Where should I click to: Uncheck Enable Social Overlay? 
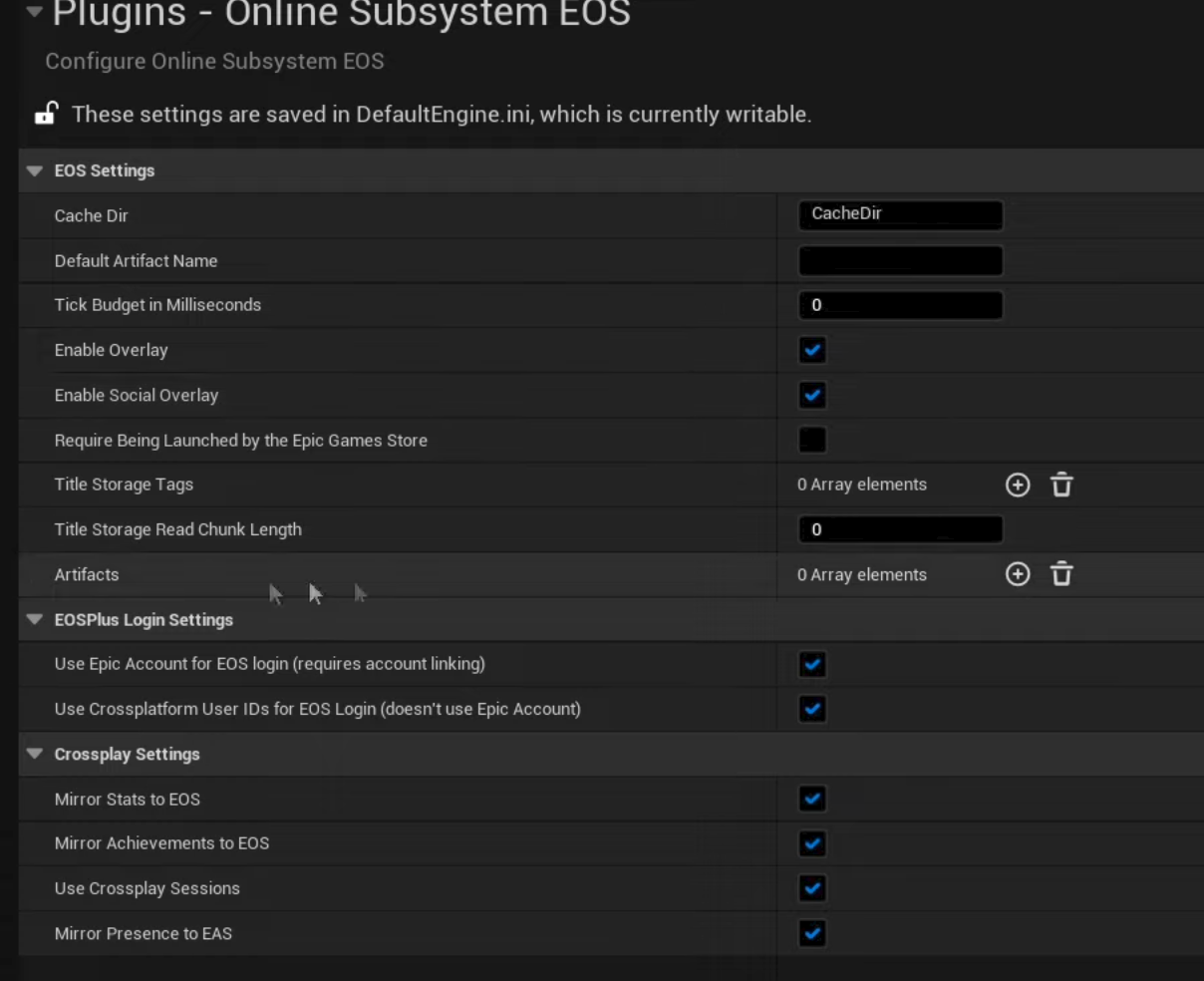[812, 395]
